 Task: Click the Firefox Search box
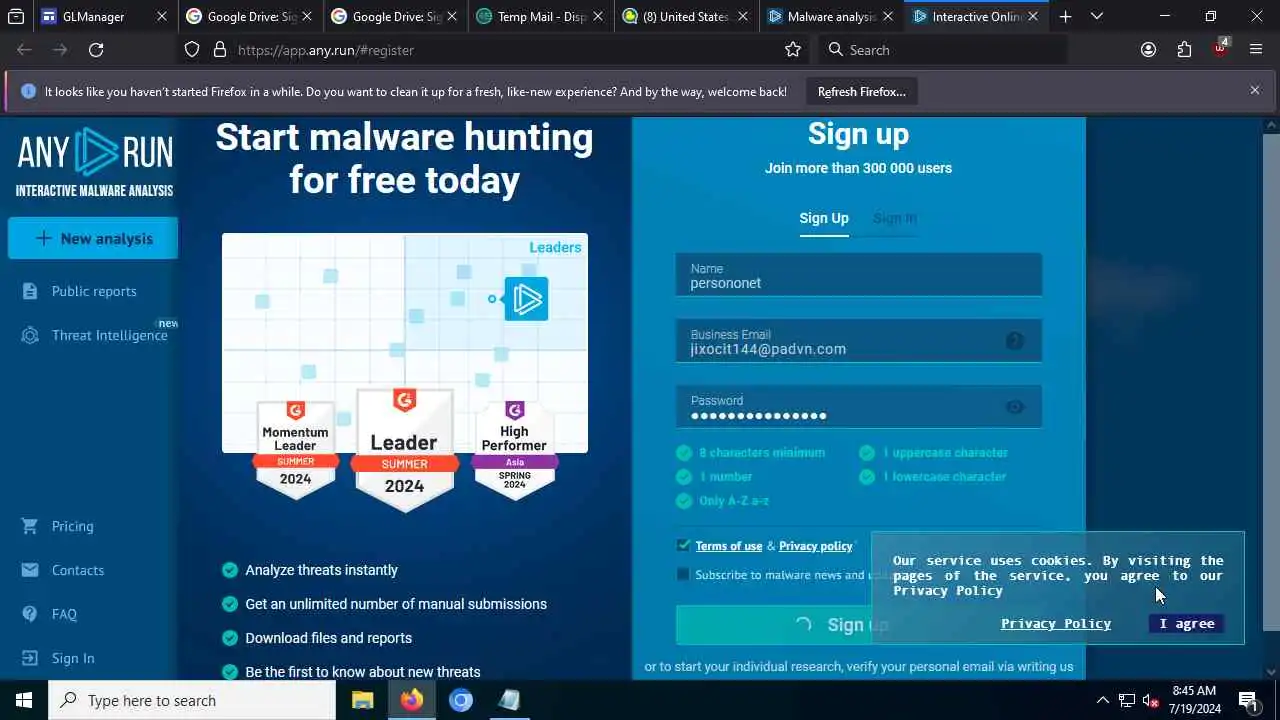(942, 50)
